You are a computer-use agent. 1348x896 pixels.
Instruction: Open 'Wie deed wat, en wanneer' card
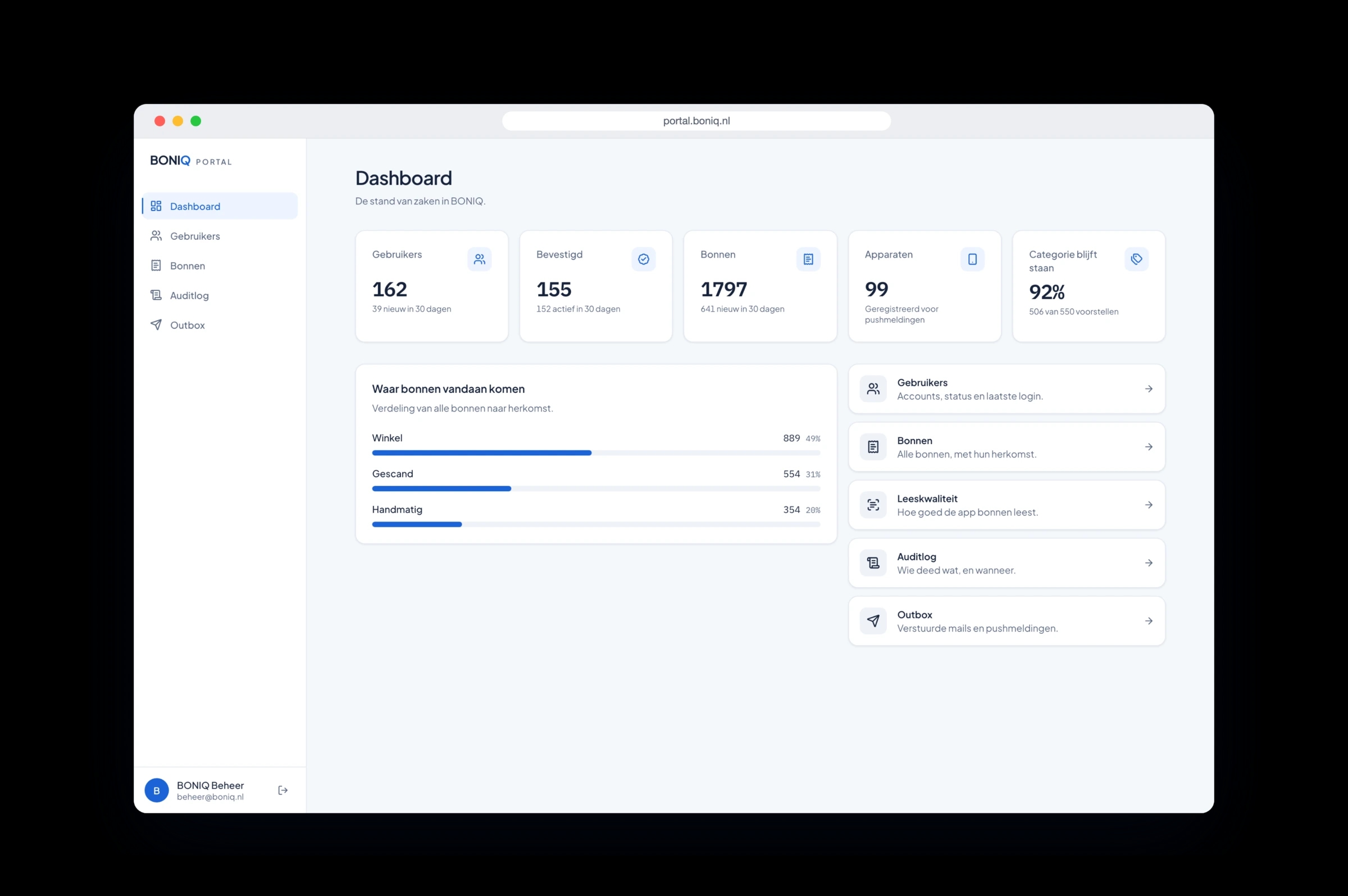coord(1006,563)
